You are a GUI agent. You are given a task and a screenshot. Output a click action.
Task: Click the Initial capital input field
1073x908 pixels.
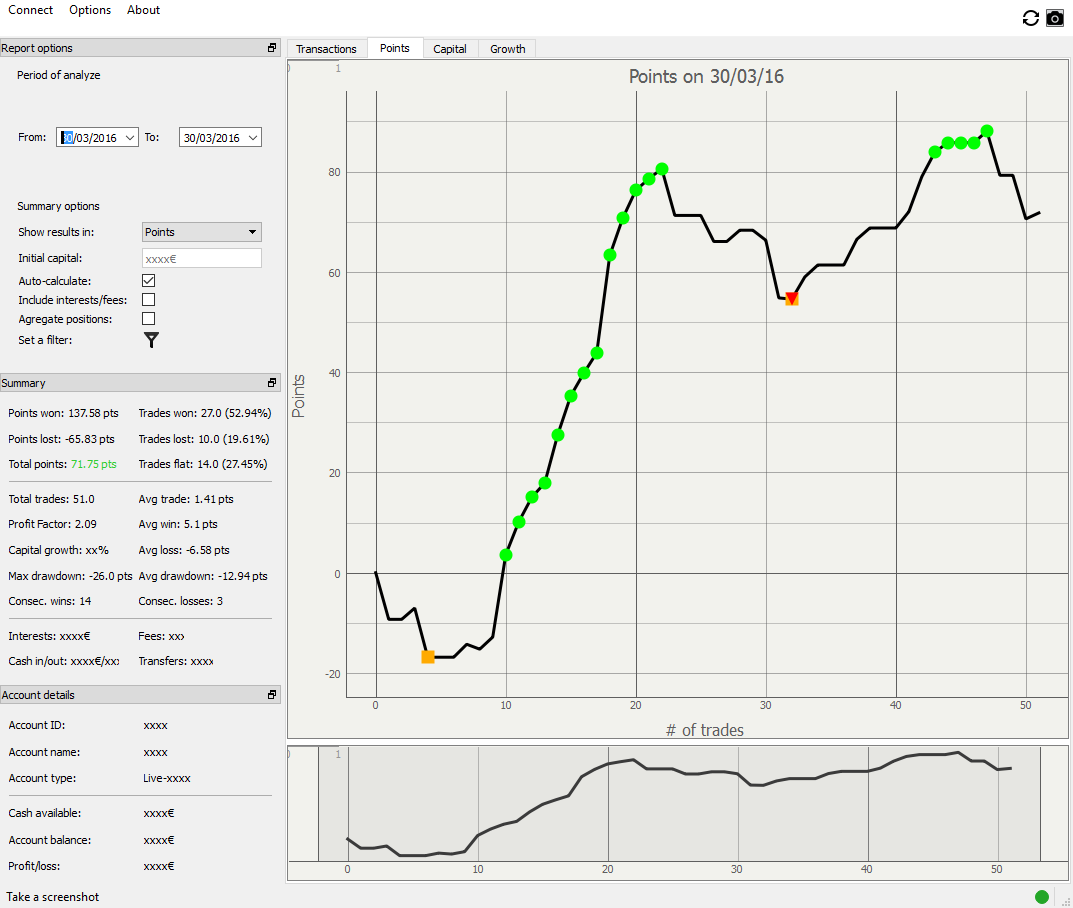[x=202, y=259]
